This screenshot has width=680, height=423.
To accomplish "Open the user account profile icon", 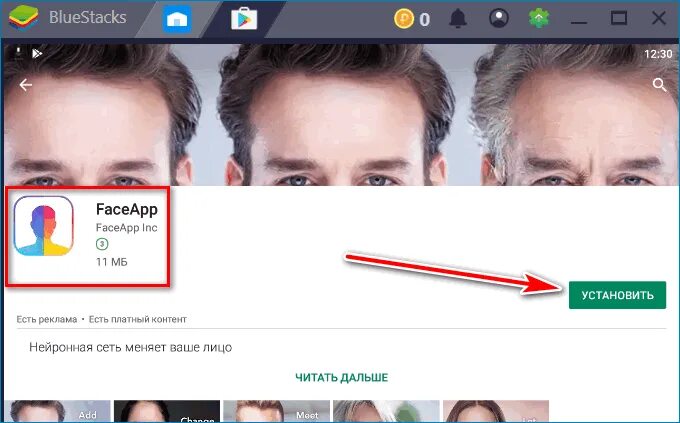I will point(499,18).
